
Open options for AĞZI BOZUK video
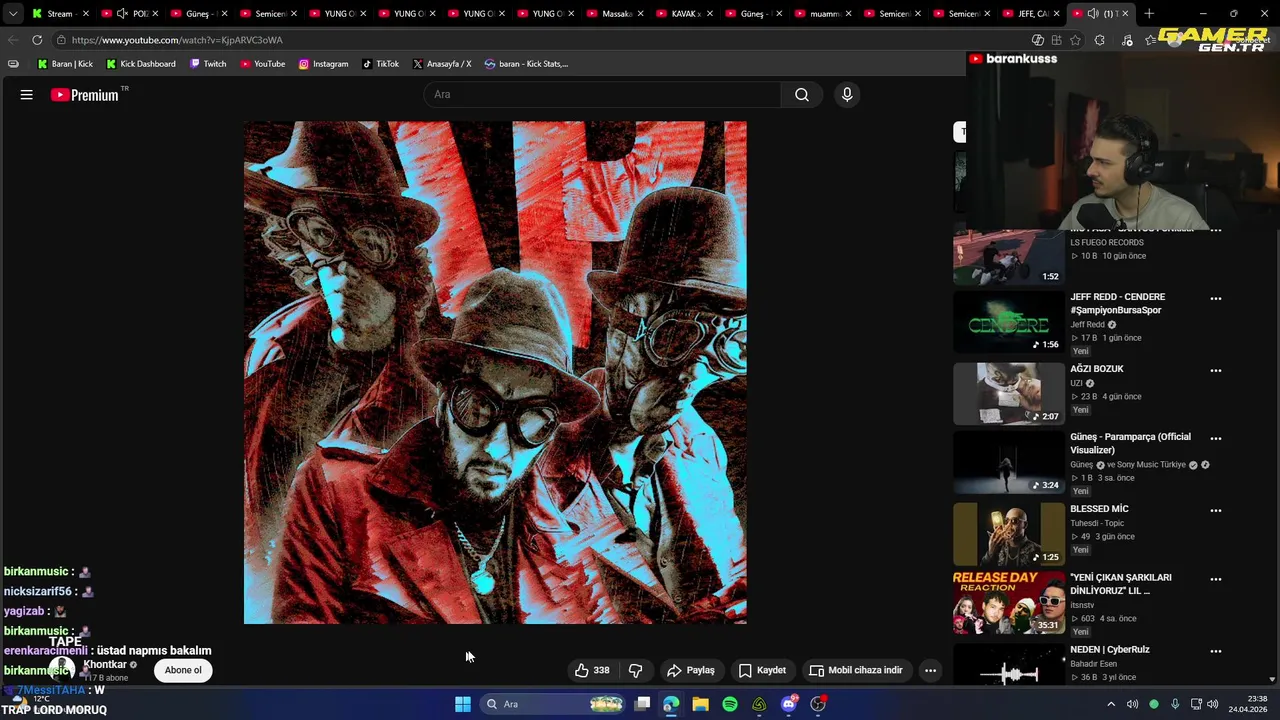[1216, 370]
